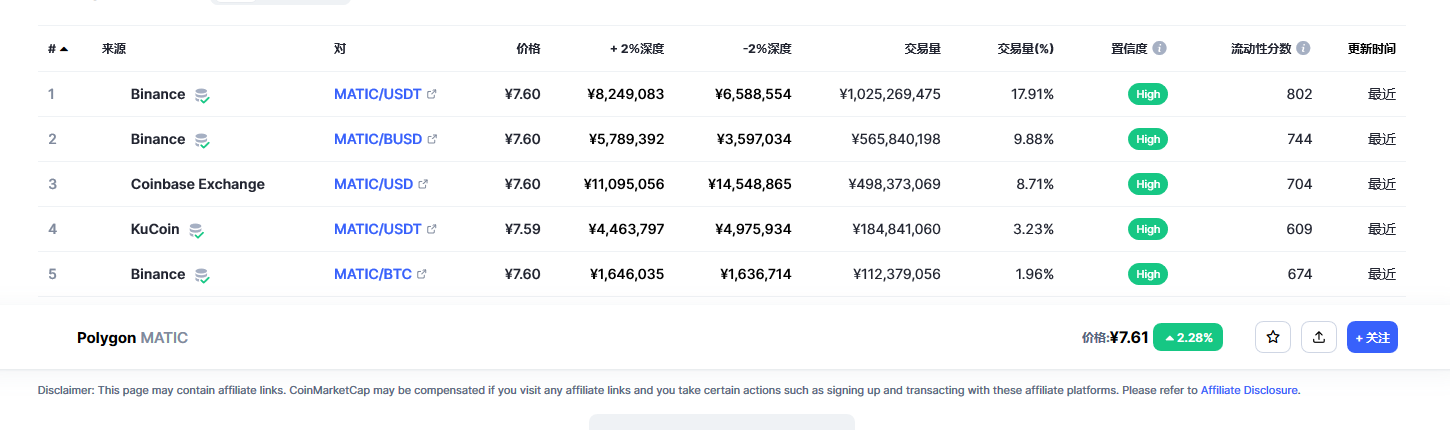Click the info icon next to 置信度
This screenshot has width=1450, height=430.
(x=1159, y=48)
